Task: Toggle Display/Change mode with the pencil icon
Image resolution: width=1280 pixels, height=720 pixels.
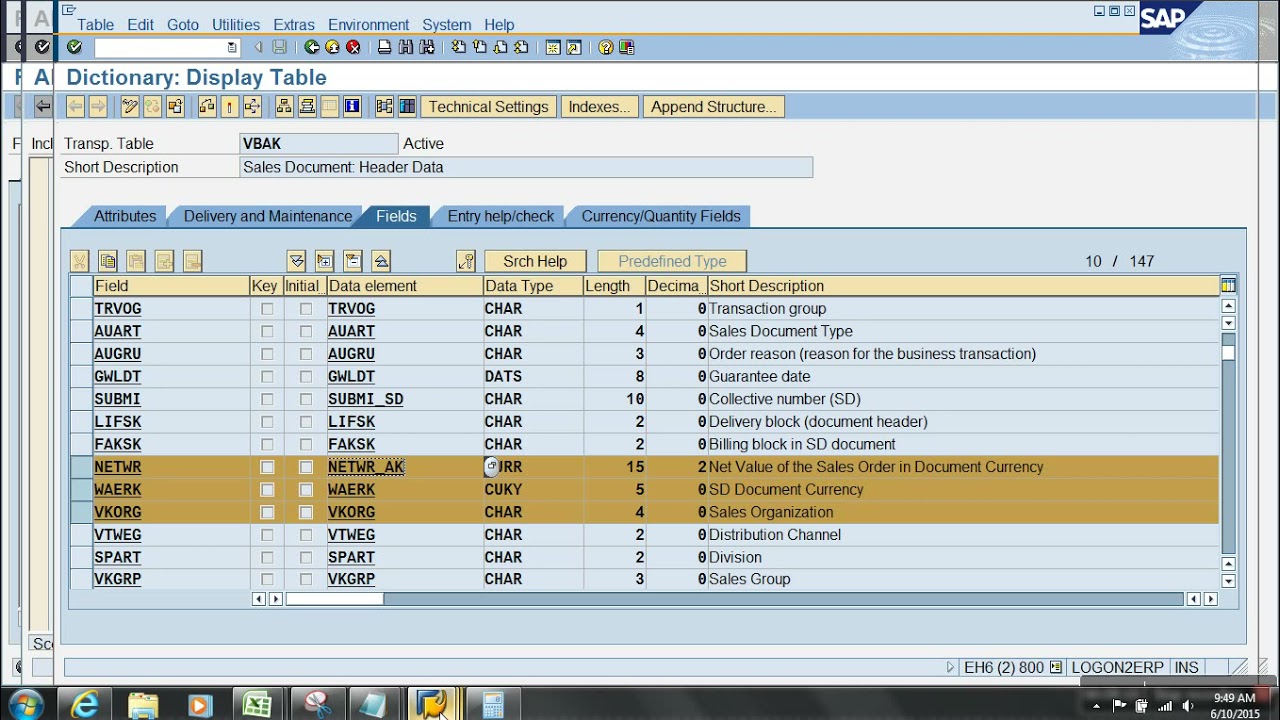Action: coord(129,107)
